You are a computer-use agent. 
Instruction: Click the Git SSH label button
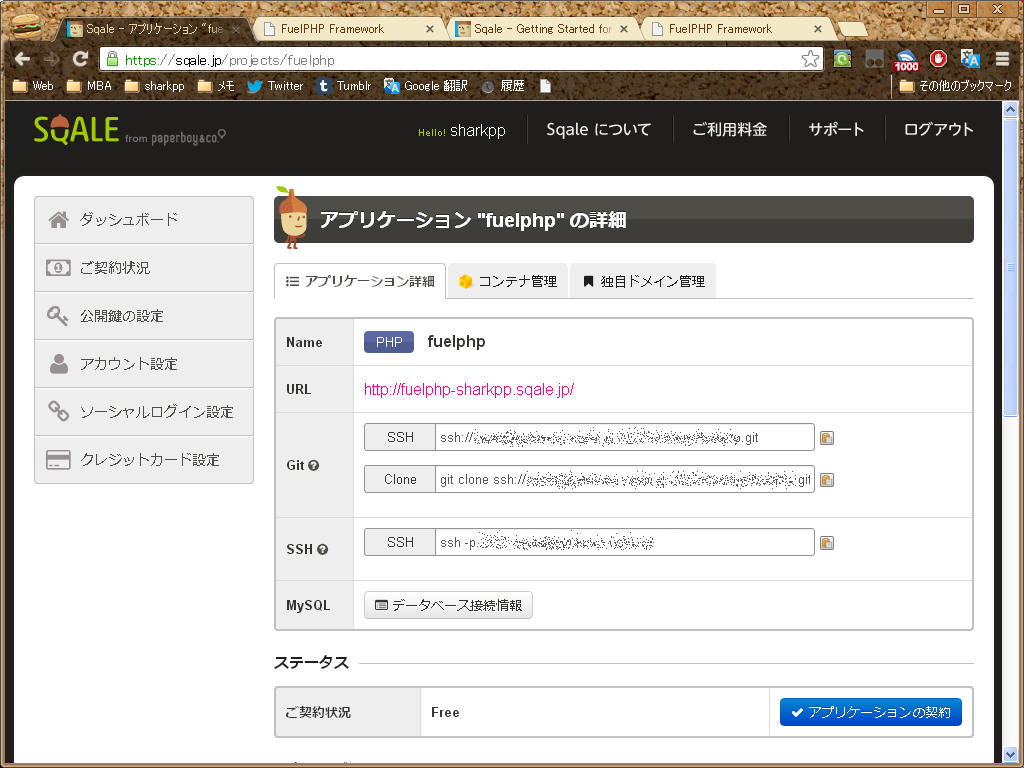[x=400, y=438]
